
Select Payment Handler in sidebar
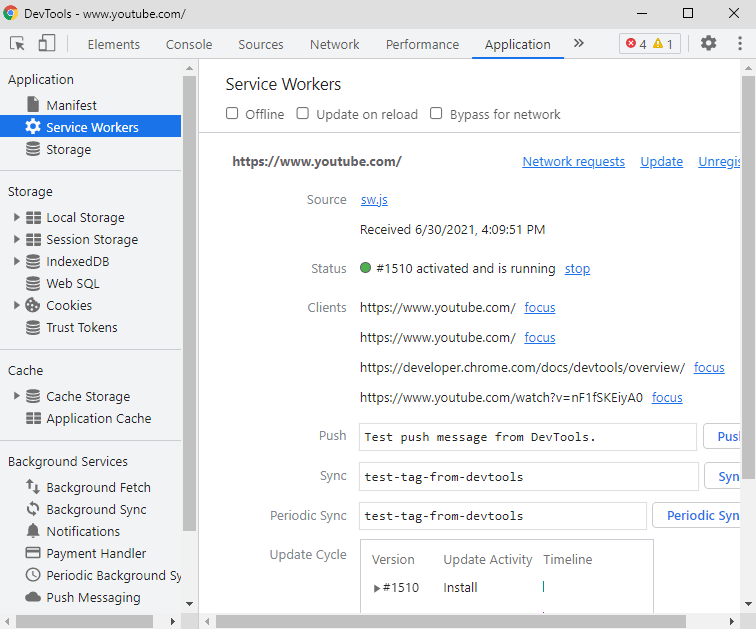(x=96, y=553)
